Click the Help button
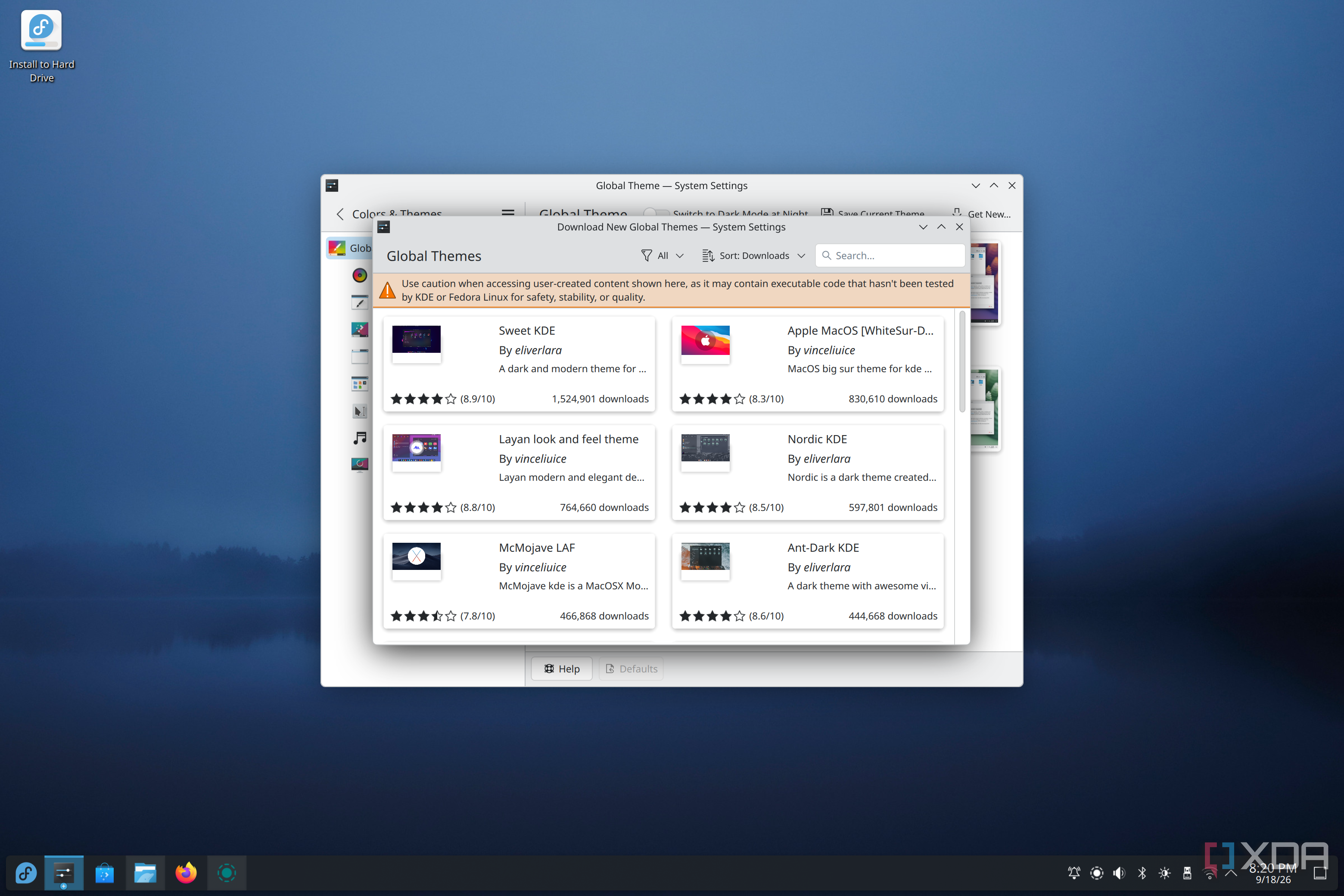1344x896 pixels. point(562,669)
